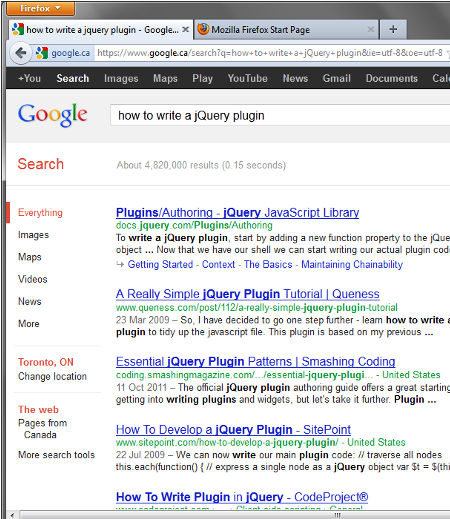Image resolution: width=450 pixels, height=519 pixels.
Task: Open a new tab with the plus button
Action: (x=393, y=29)
